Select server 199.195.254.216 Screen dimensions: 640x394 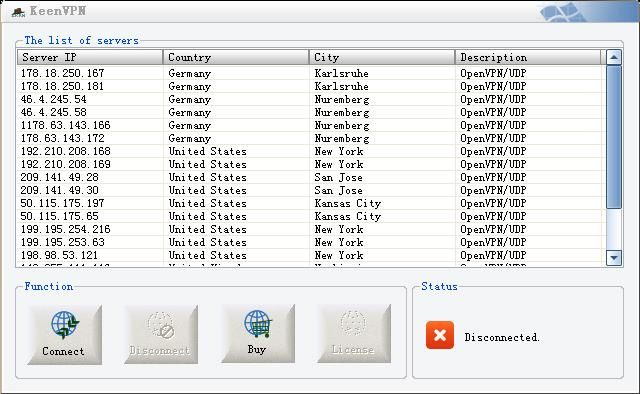pos(309,229)
